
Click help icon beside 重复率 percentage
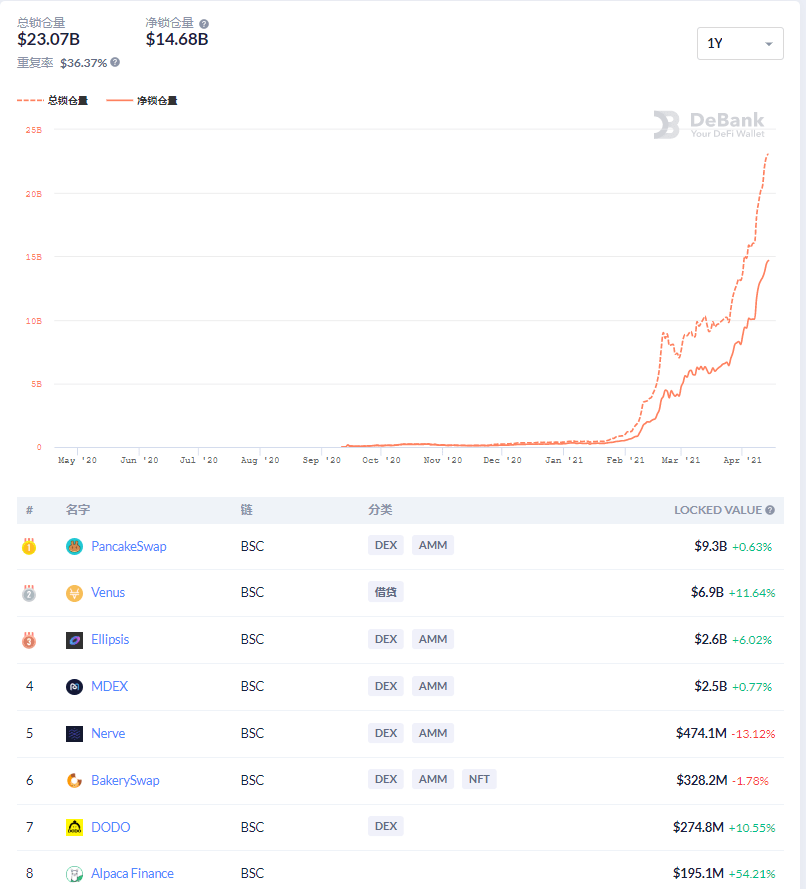click(115, 62)
